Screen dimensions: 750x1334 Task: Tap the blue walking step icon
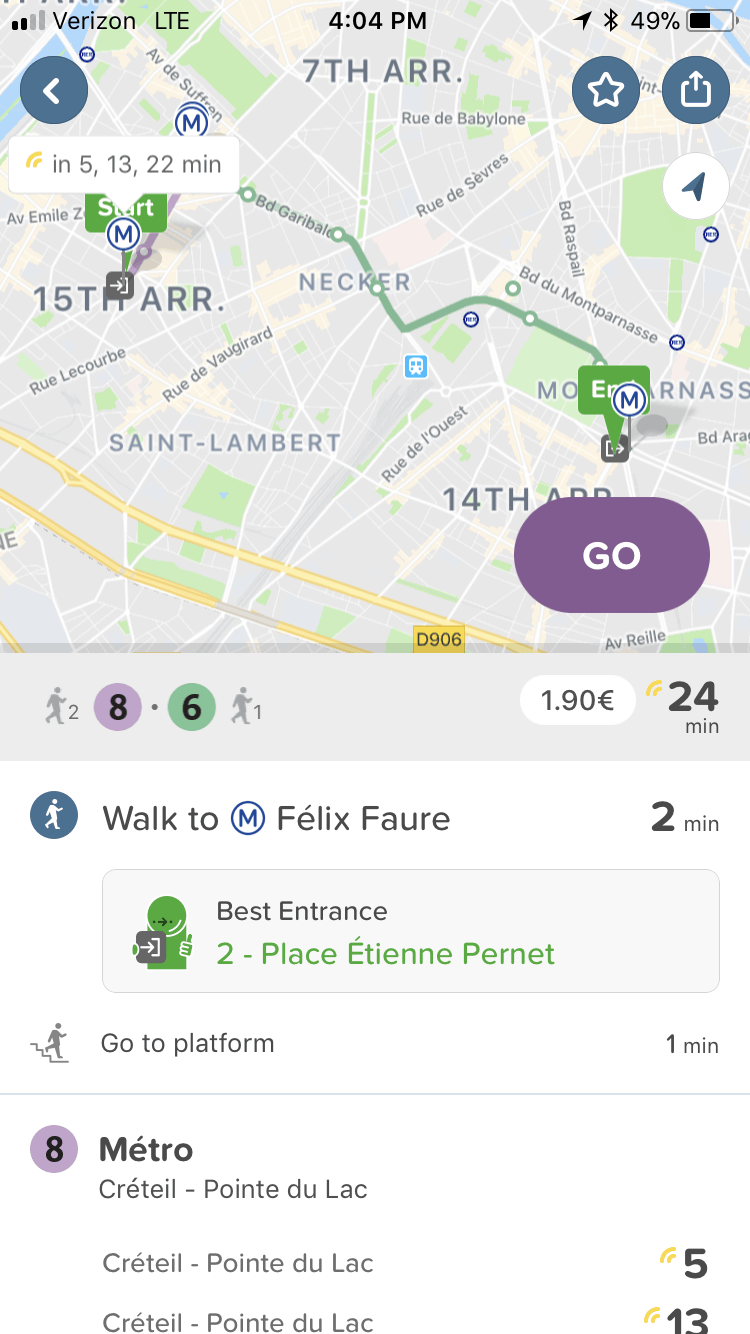pyautogui.click(x=54, y=817)
